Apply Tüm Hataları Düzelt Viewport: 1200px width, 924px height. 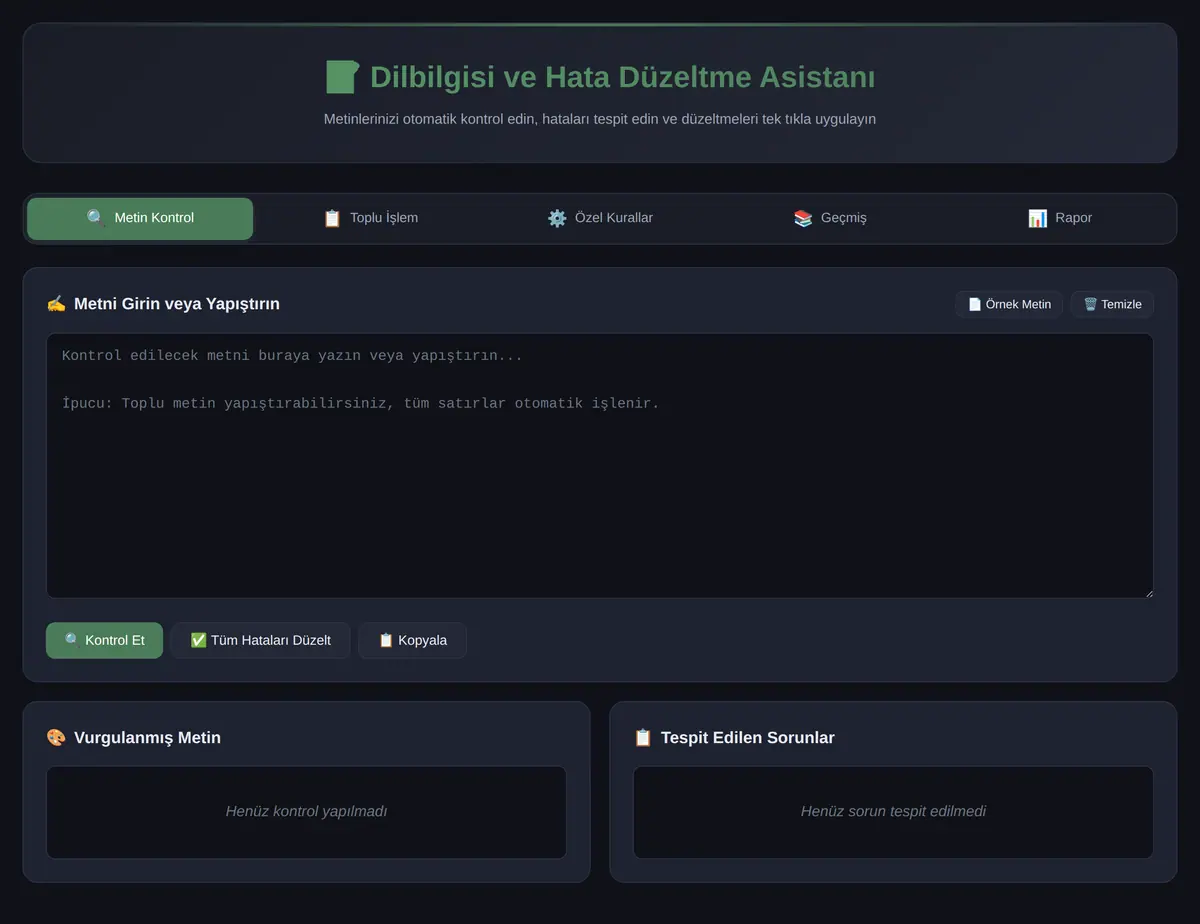260,640
